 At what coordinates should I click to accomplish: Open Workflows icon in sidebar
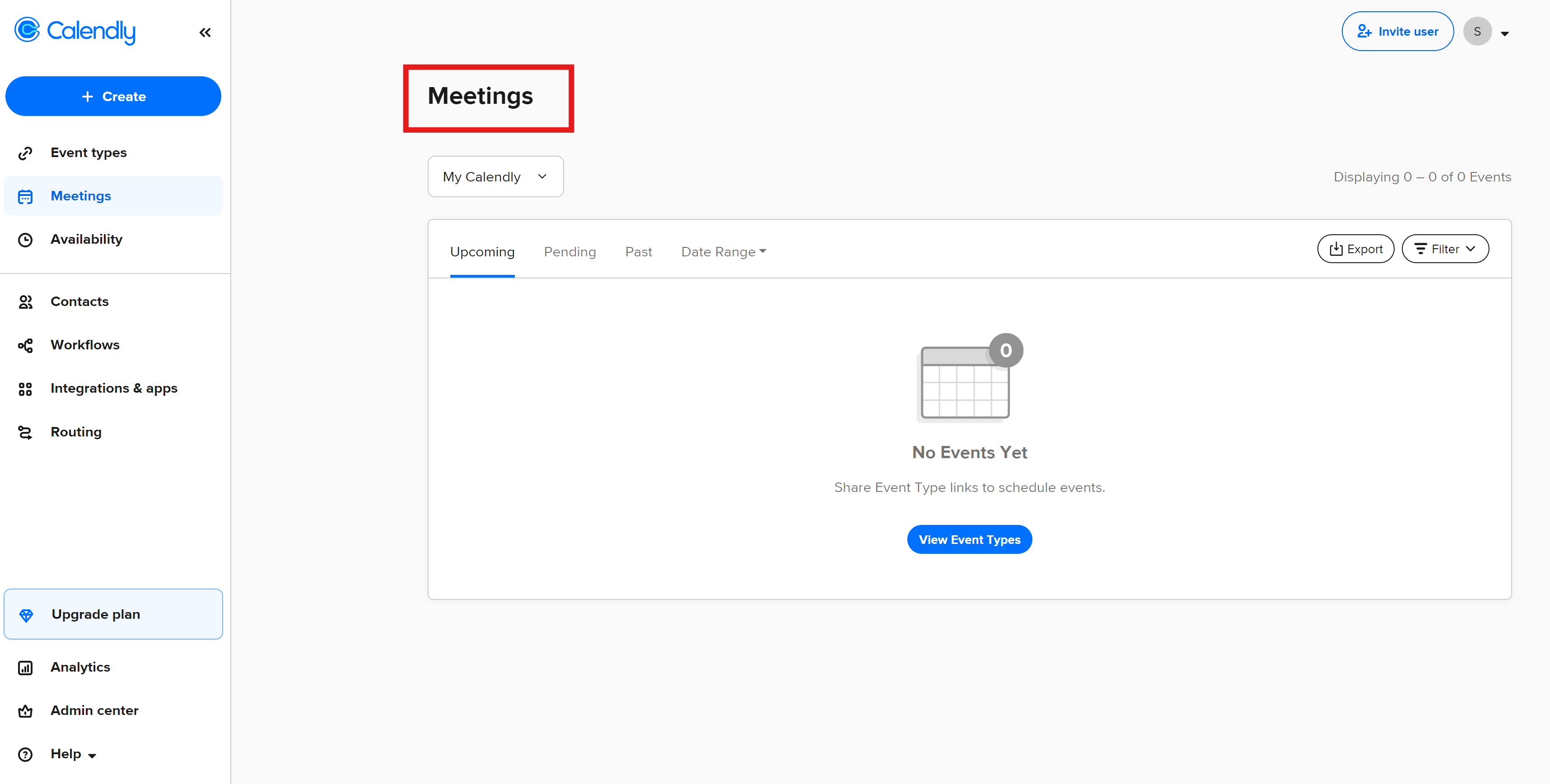coord(25,345)
